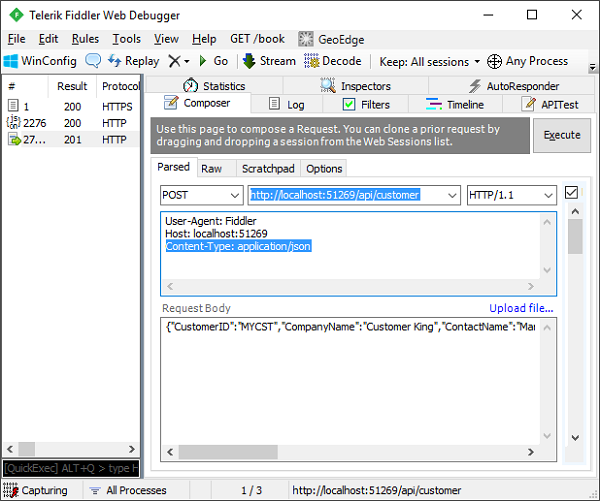Click GET /book menu item

tap(257, 39)
